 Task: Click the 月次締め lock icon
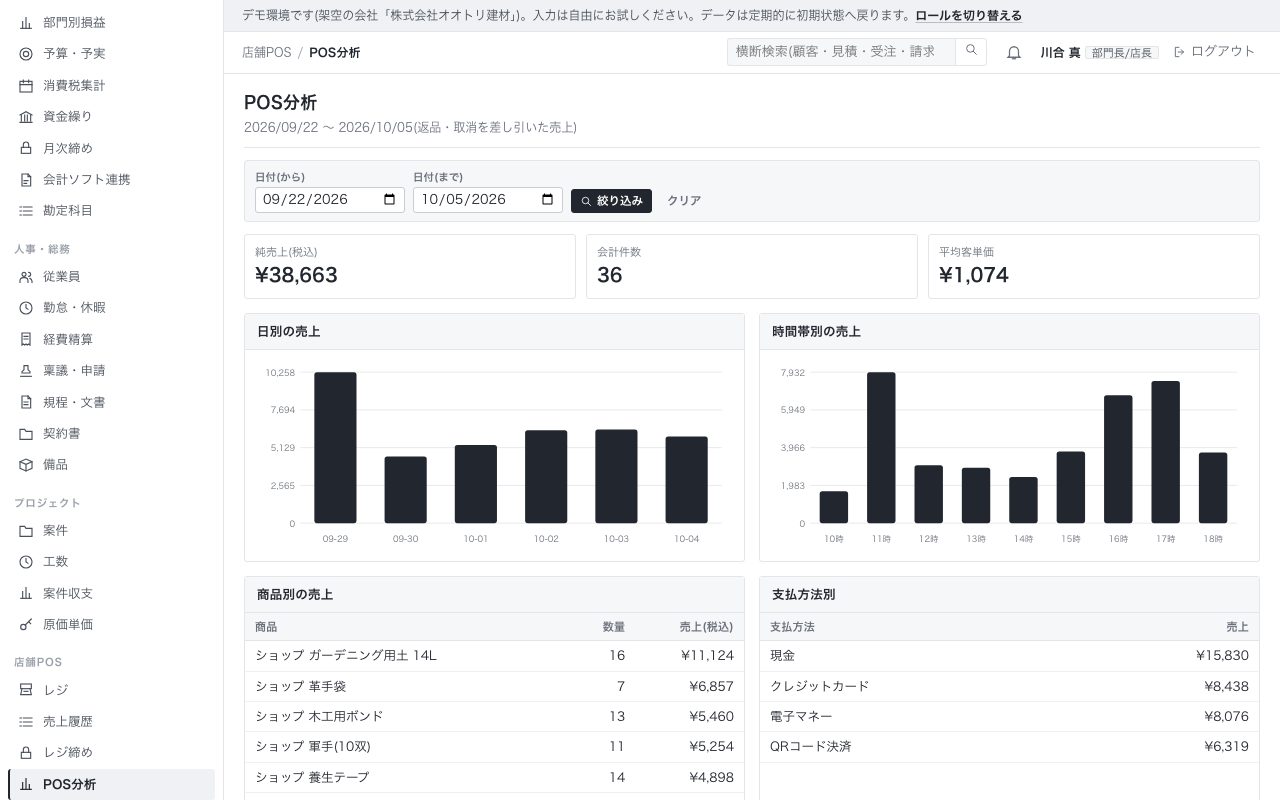coord(26,148)
